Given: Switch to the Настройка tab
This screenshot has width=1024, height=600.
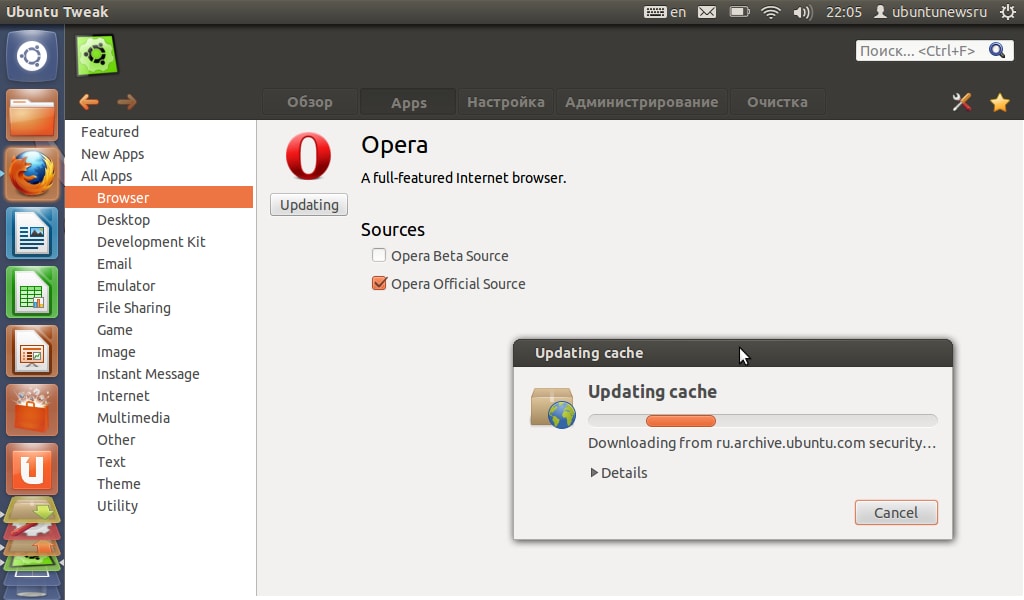Looking at the screenshot, I should (x=506, y=102).
